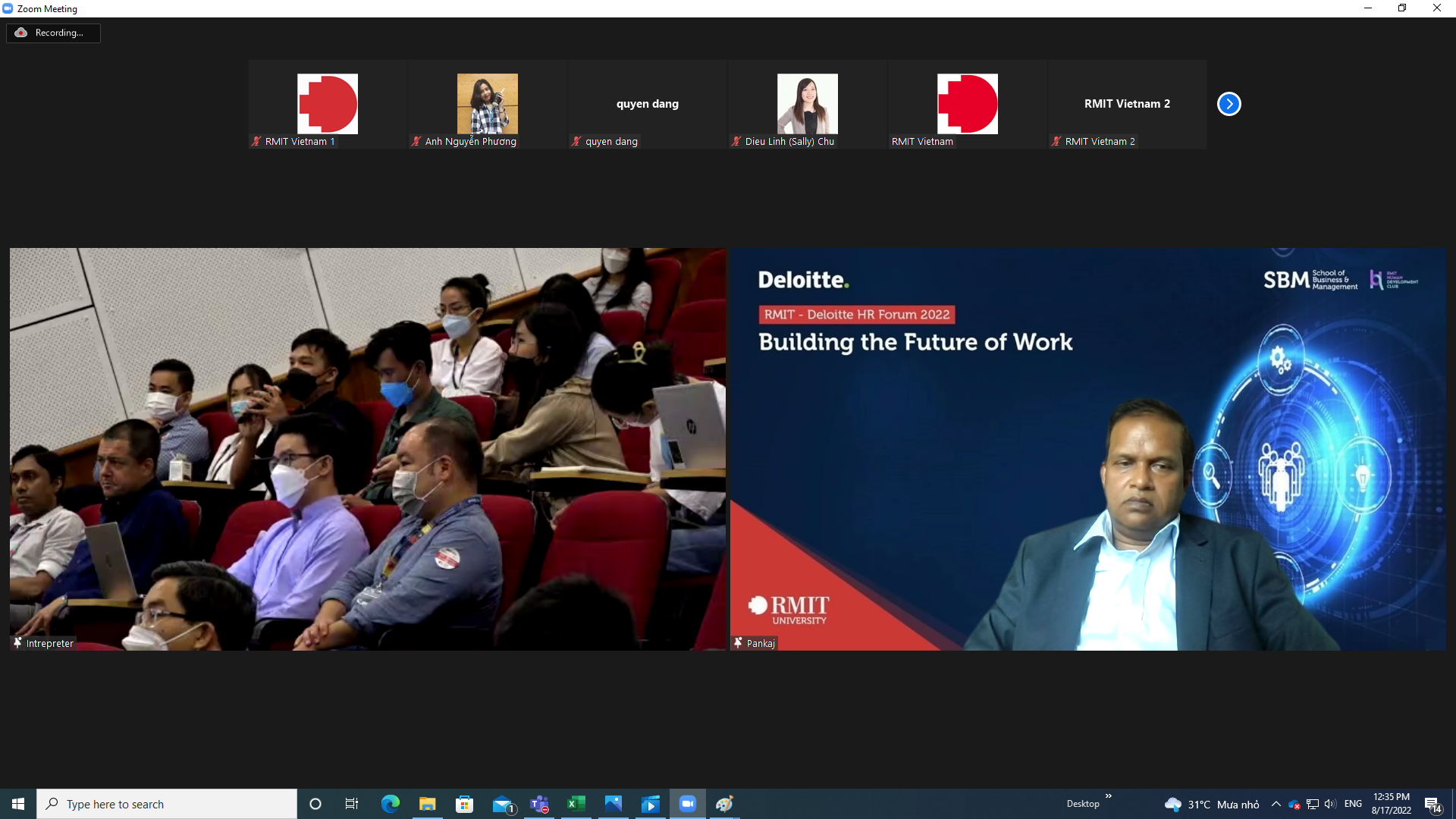Open the Paint app from the taskbar
This screenshot has width=1456, height=819.
pos(725,804)
